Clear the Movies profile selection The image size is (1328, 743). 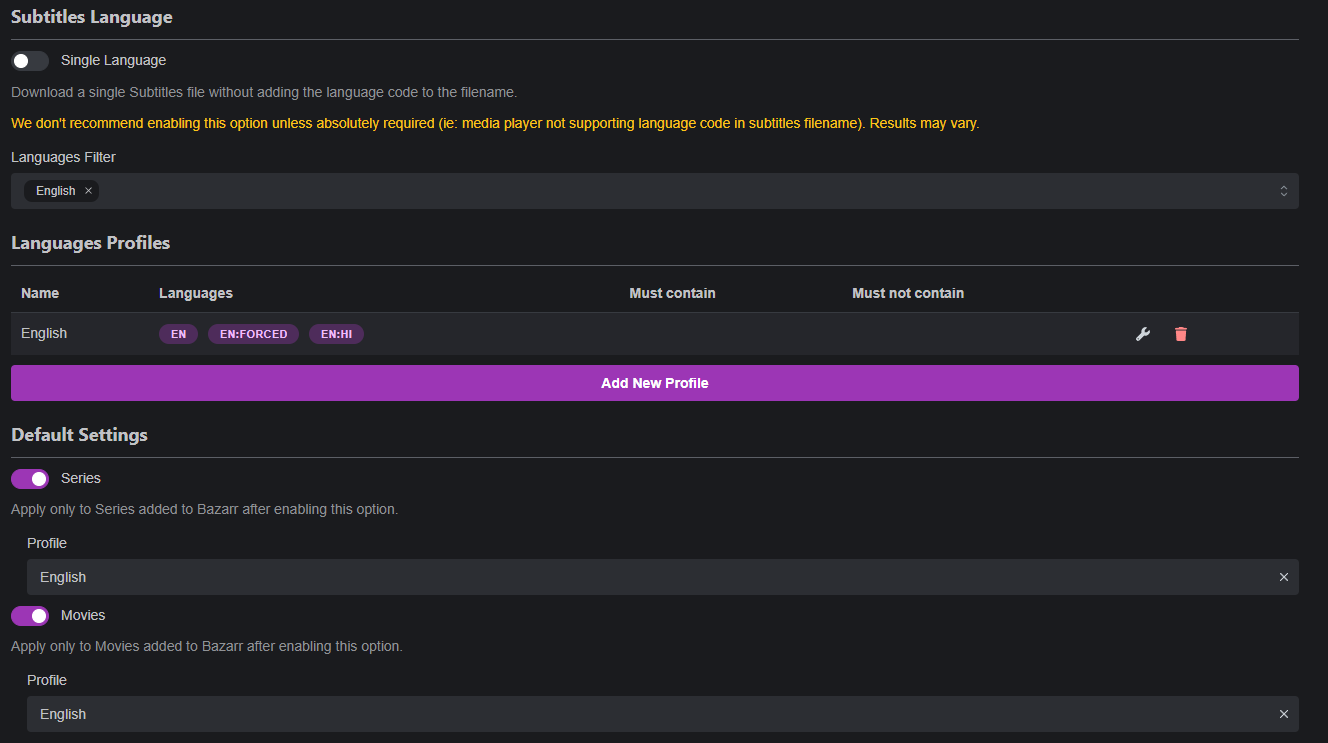tap(1283, 714)
